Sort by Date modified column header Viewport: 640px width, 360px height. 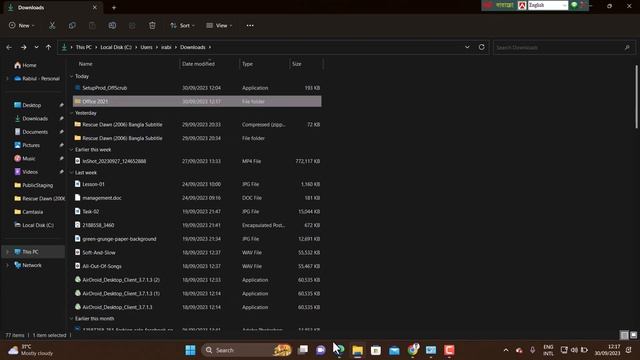pos(198,64)
